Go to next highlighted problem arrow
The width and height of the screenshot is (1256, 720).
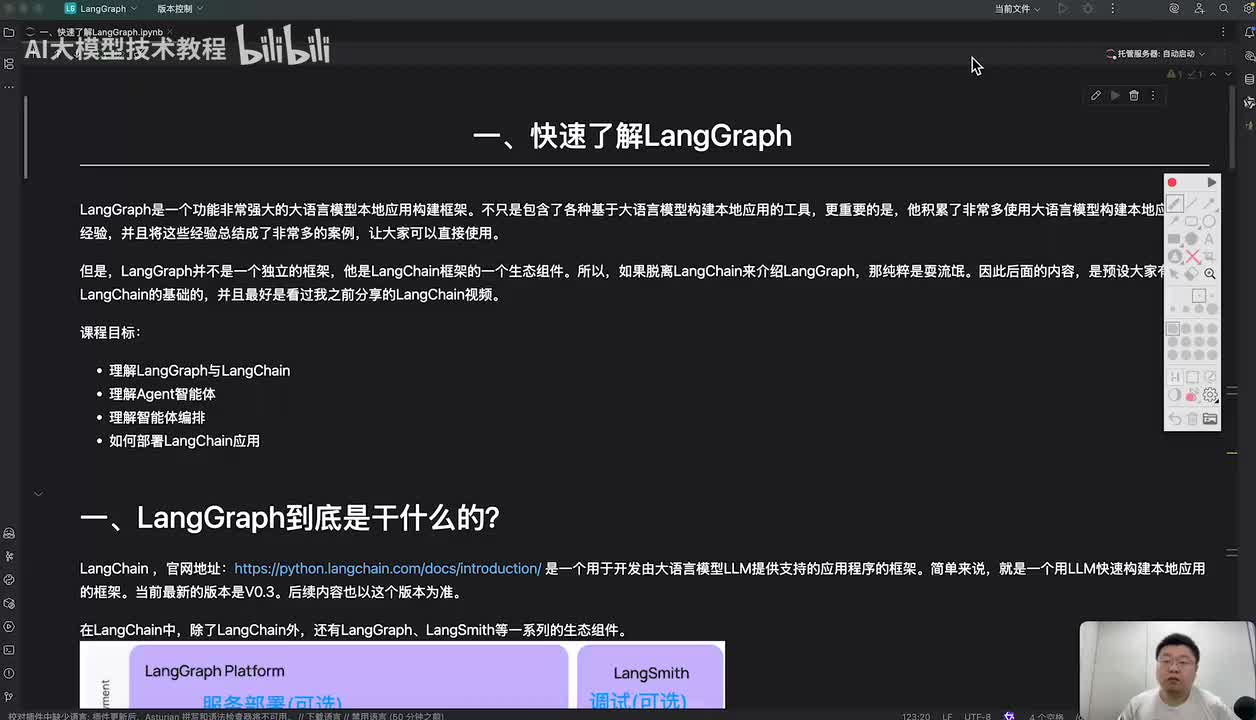click(x=1229, y=74)
